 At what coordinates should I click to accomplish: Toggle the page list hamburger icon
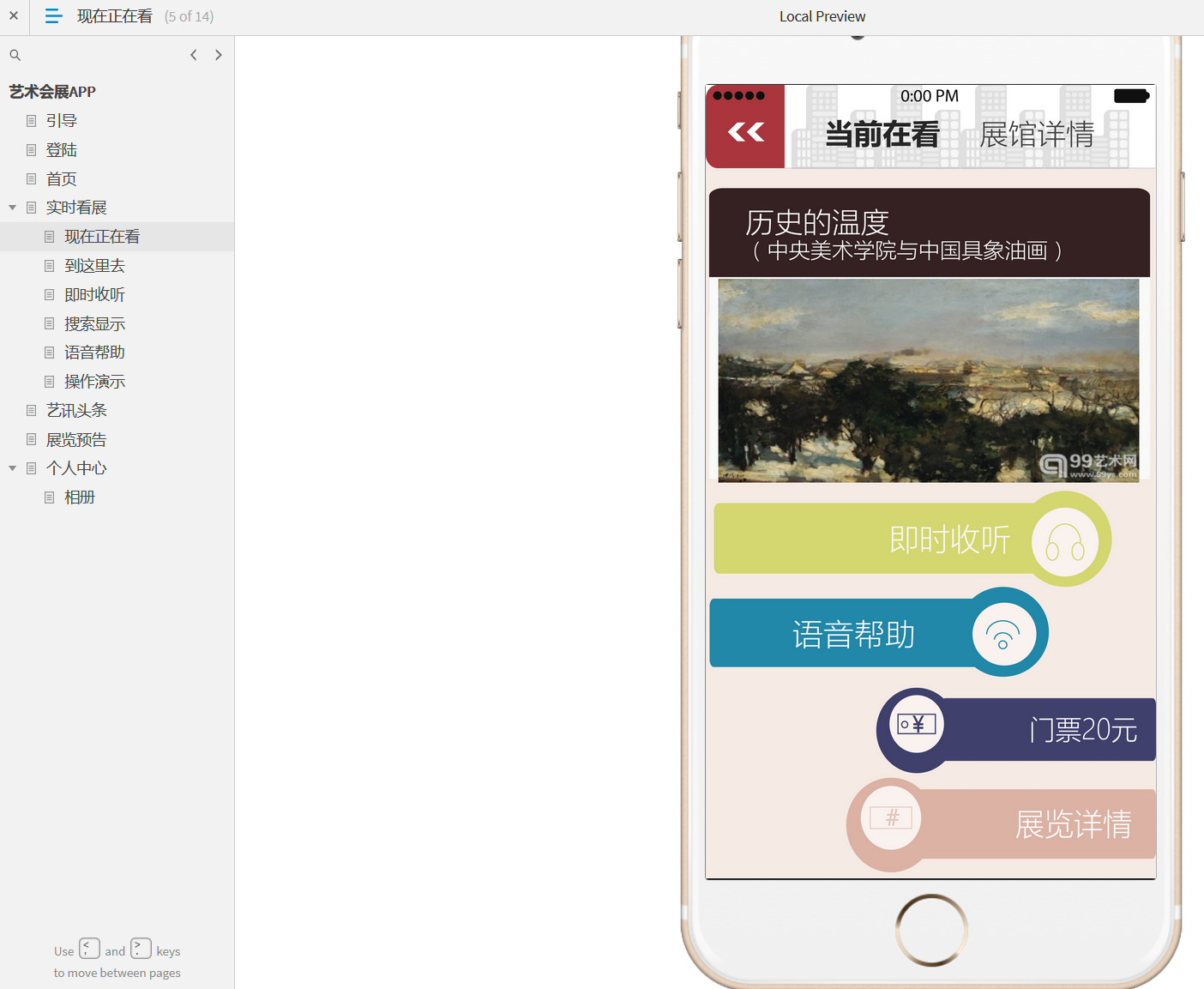[x=53, y=16]
